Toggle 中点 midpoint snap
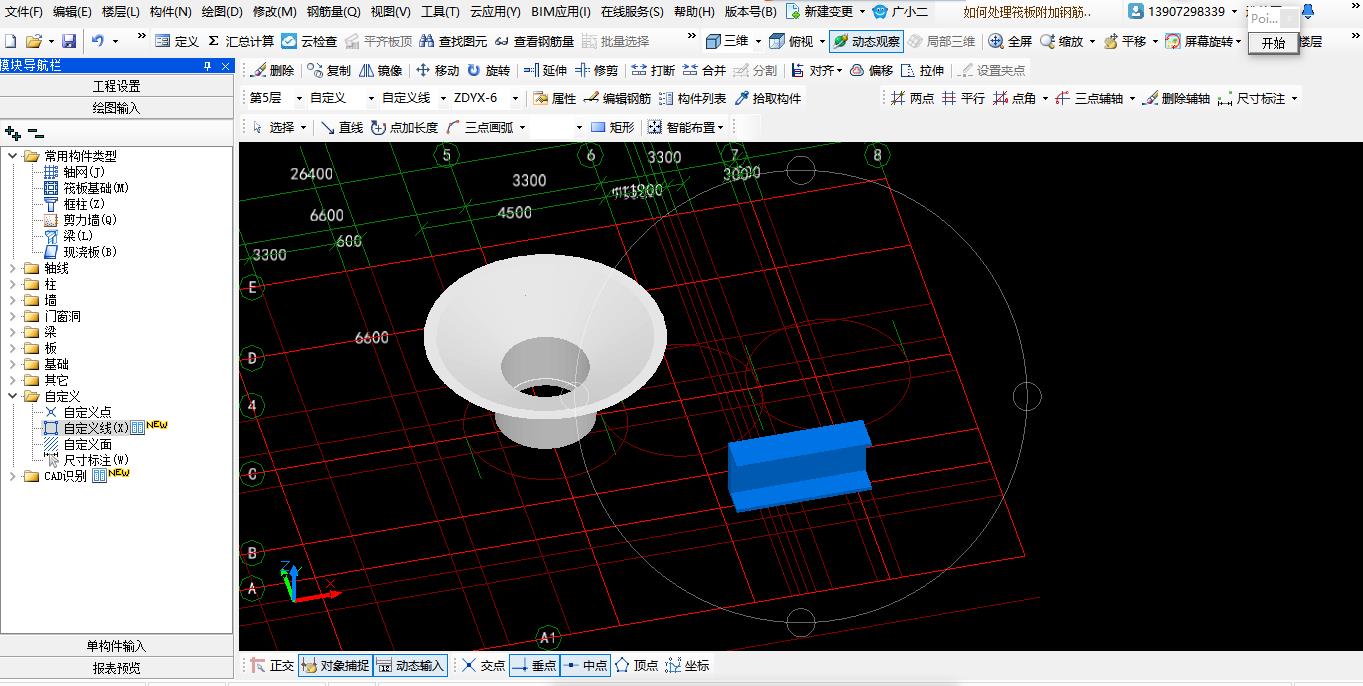1363x686 pixels. point(585,666)
